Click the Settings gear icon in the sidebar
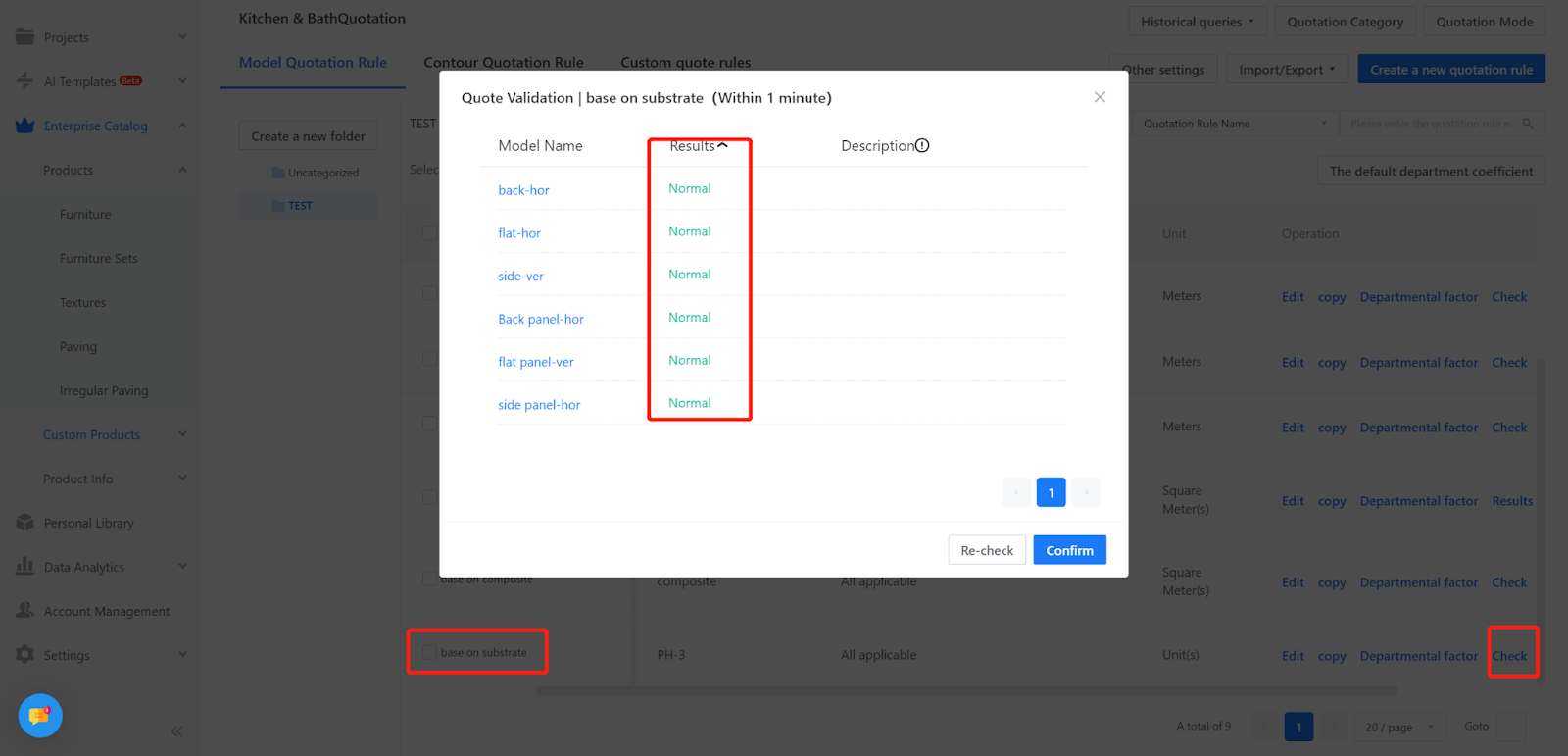Image resolution: width=1568 pixels, height=756 pixels. coord(25,655)
